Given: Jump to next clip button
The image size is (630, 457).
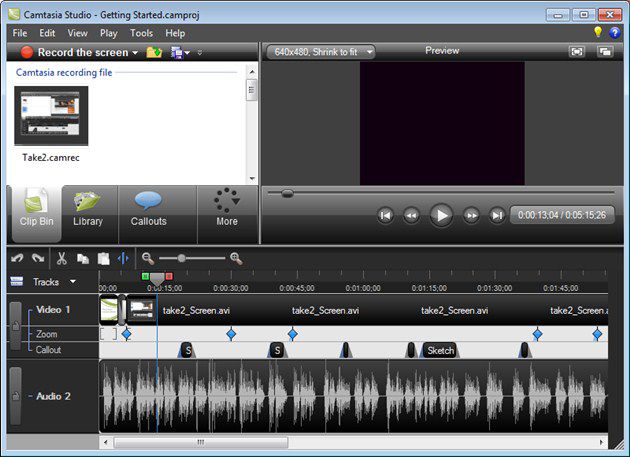Looking at the screenshot, I should pyautogui.click(x=497, y=215).
